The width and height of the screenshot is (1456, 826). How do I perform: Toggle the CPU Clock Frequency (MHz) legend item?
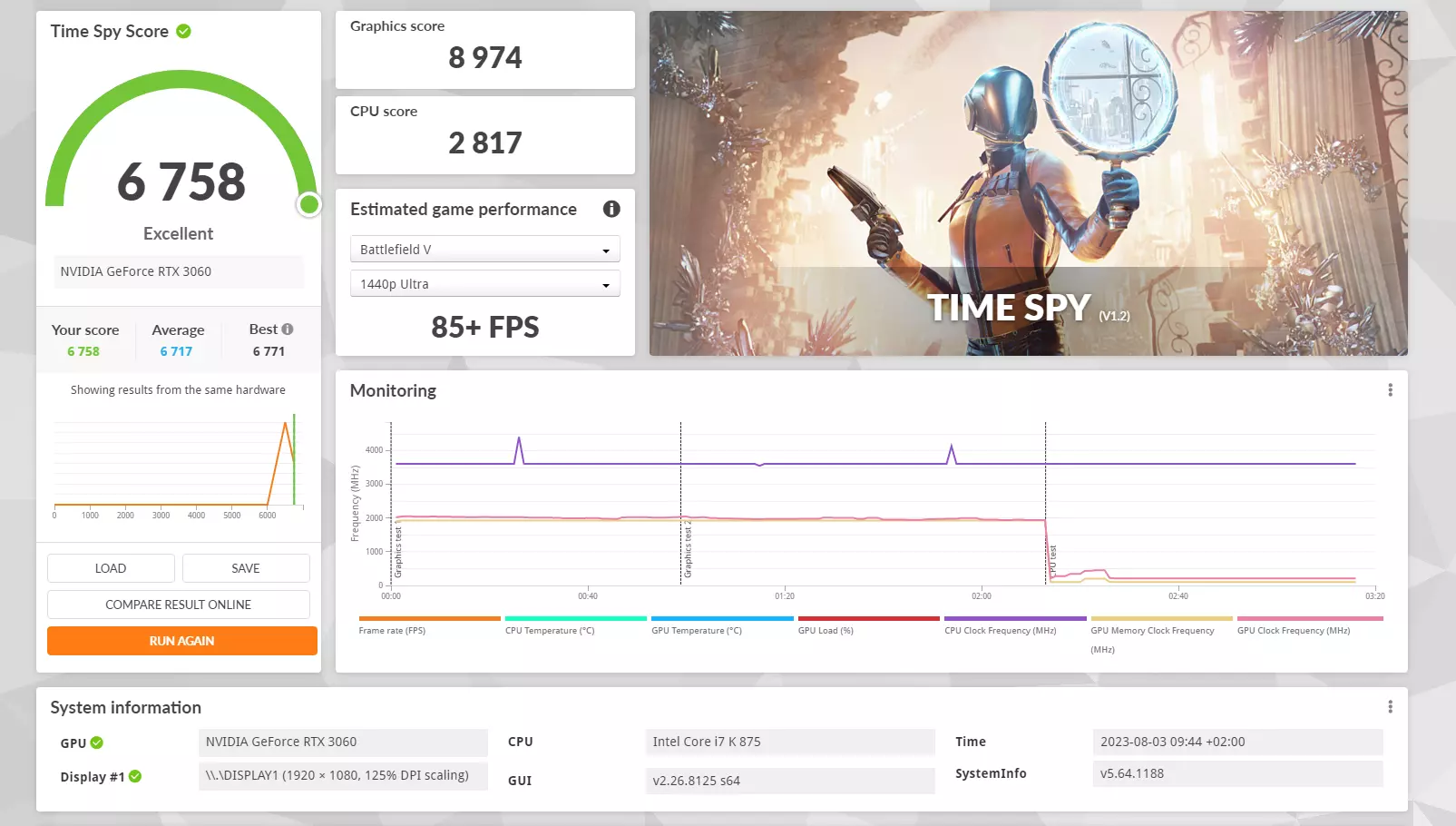tap(1001, 631)
